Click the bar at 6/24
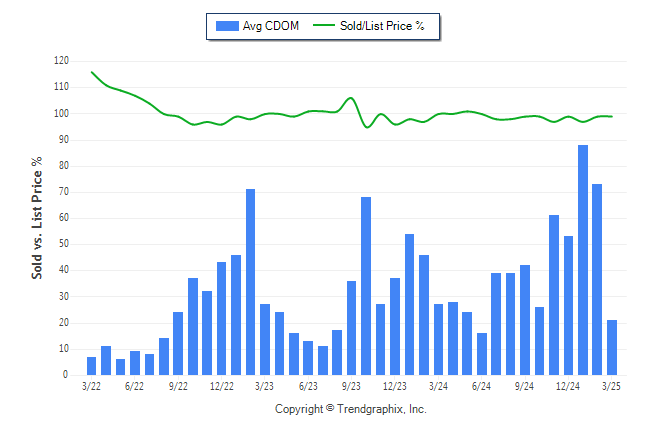Viewport: 646px width, 434px height. coord(482,354)
